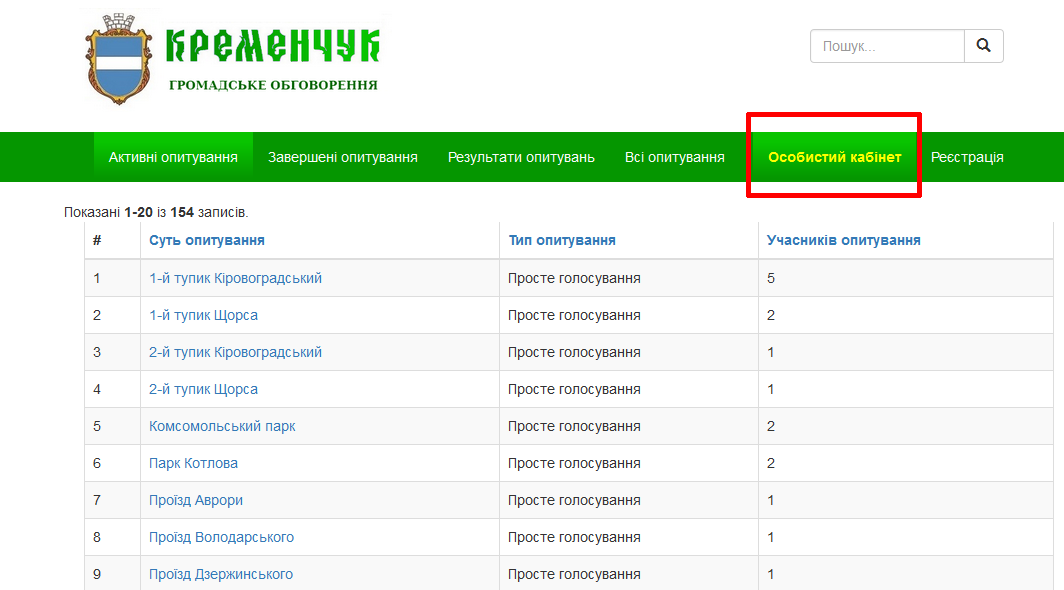Screen dimensions: 1064x590
Task: Click the Kremenchuk coat of arms logo
Action: [x=120, y=58]
